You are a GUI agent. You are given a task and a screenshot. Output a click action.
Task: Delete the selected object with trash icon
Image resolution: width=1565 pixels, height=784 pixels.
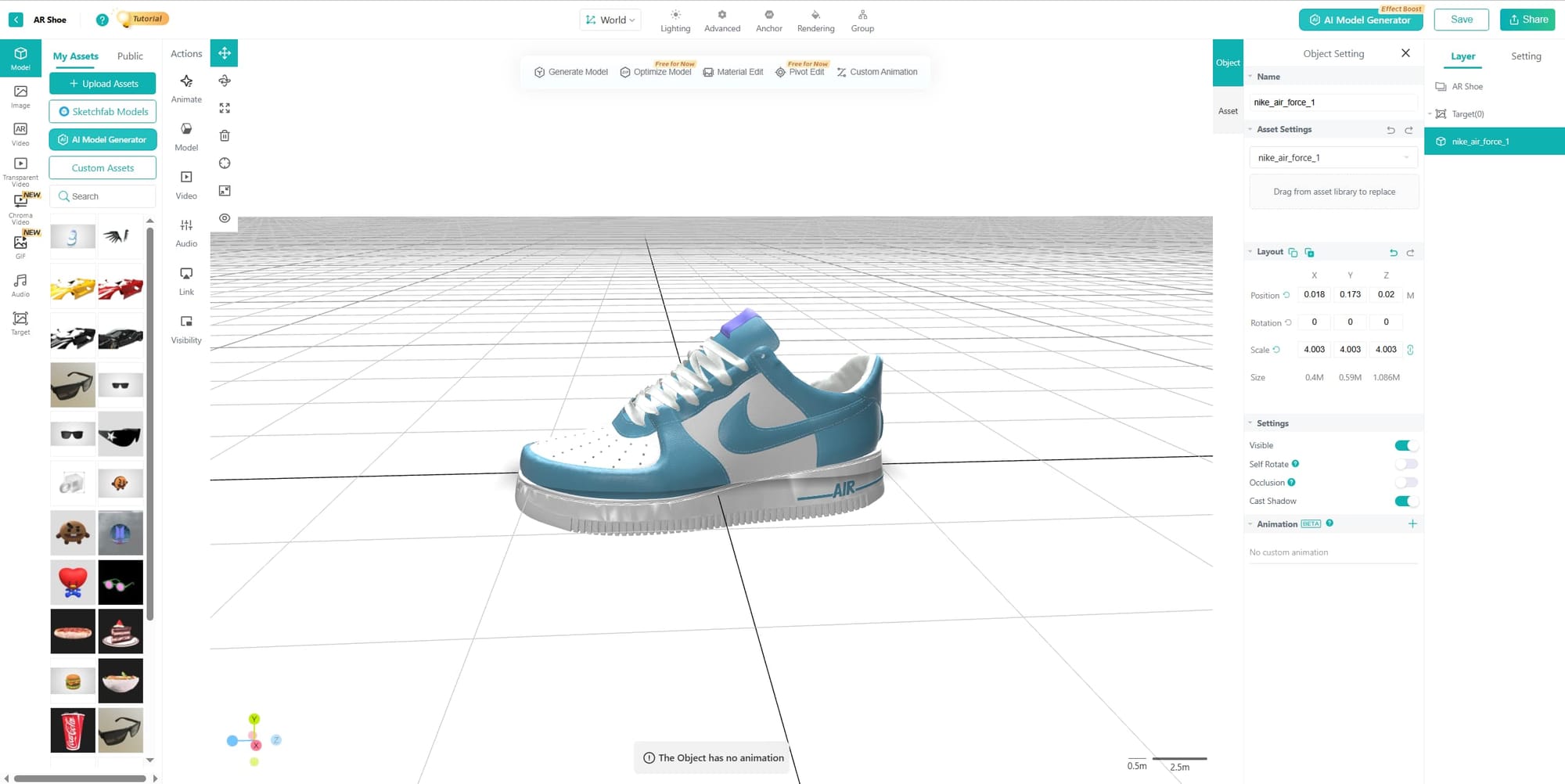pyautogui.click(x=225, y=135)
